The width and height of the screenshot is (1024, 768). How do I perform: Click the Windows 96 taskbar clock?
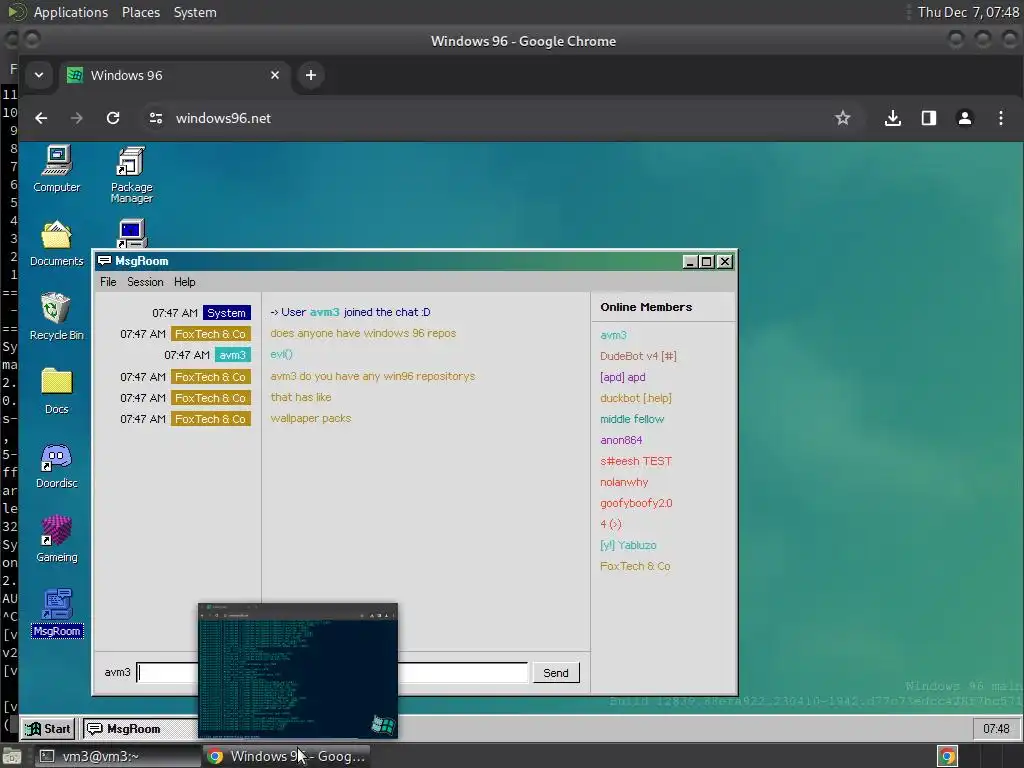[996, 729]
